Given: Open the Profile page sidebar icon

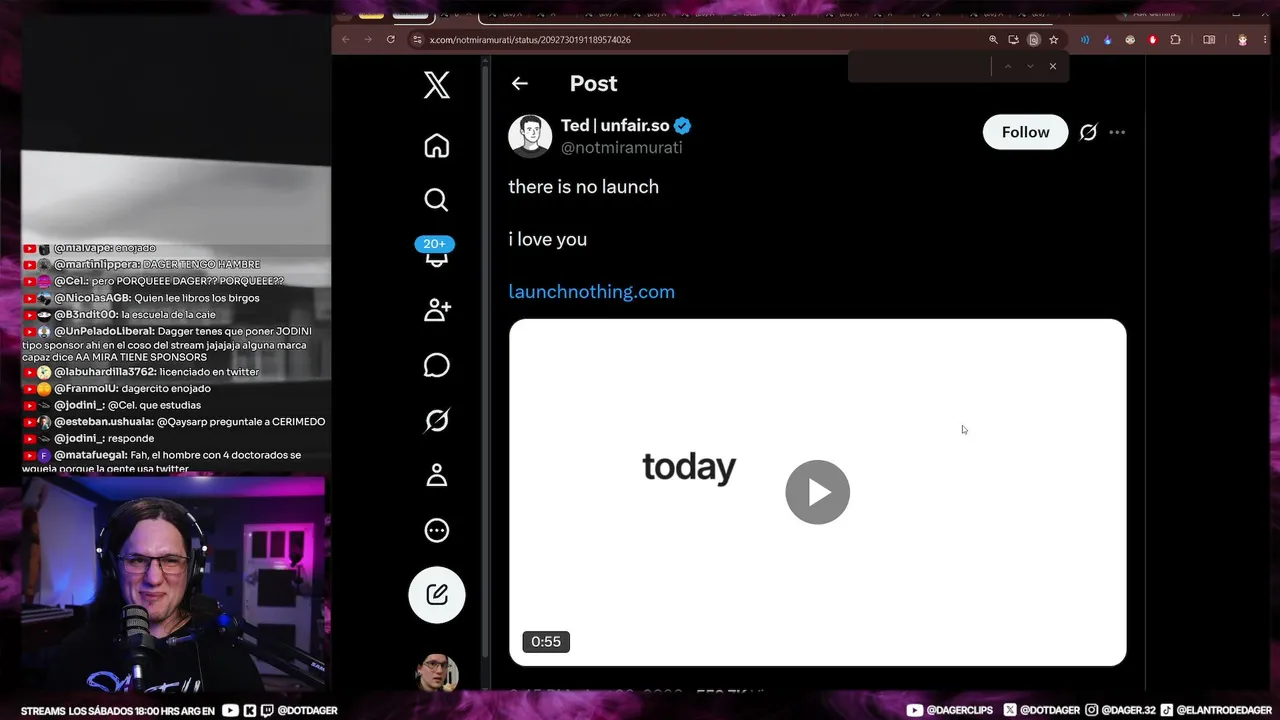Looking at the screenshot, I should point(436,475).
